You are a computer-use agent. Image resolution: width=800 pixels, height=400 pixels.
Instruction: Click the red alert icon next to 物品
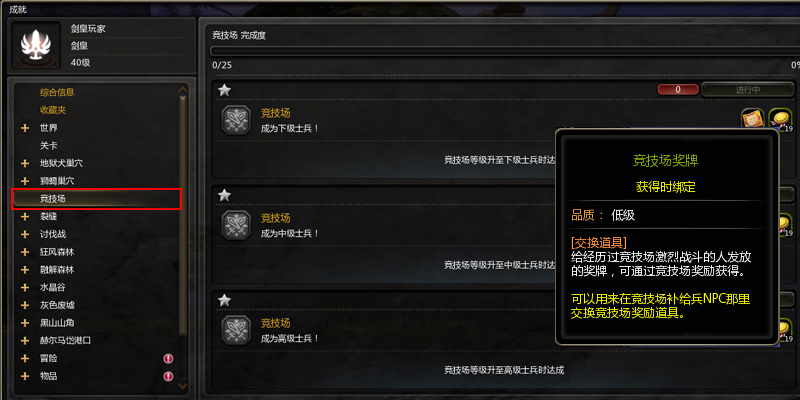168,377
